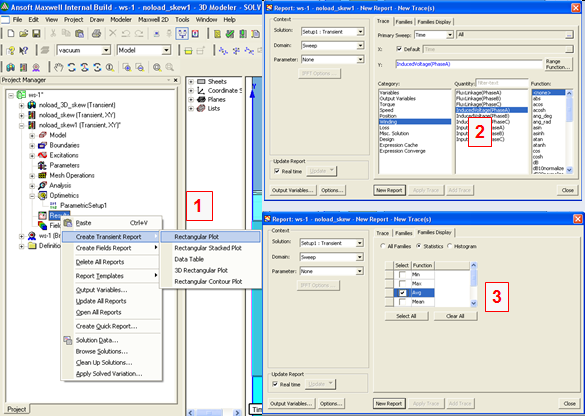Toggle Default X checkbox in Trace tab
This screenshot has width=585, height=416.
coord(399,49)
